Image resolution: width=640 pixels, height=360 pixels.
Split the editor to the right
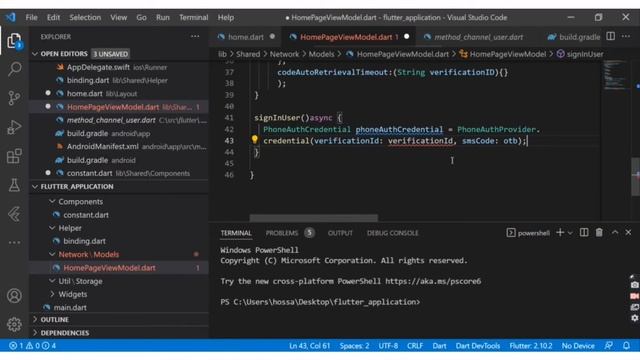[611, 36]
